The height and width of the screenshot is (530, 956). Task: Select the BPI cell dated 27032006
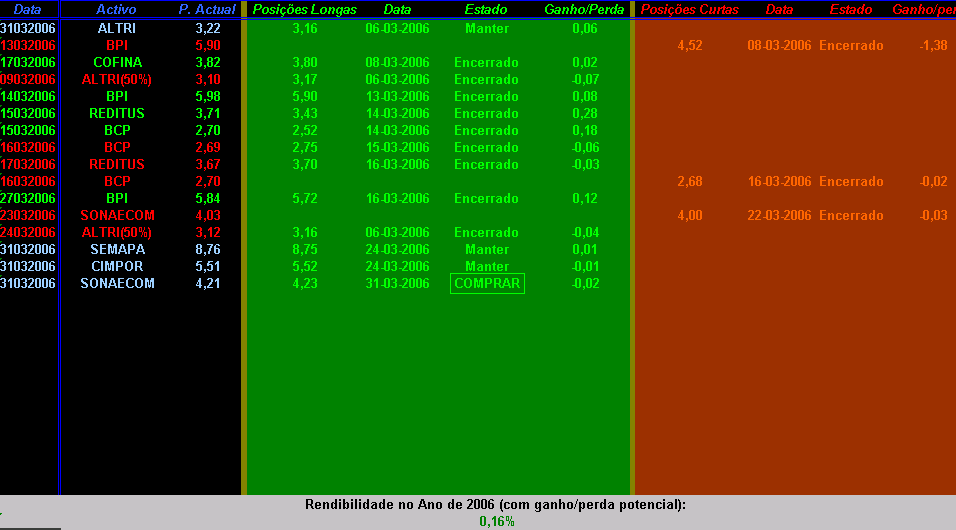116,198
